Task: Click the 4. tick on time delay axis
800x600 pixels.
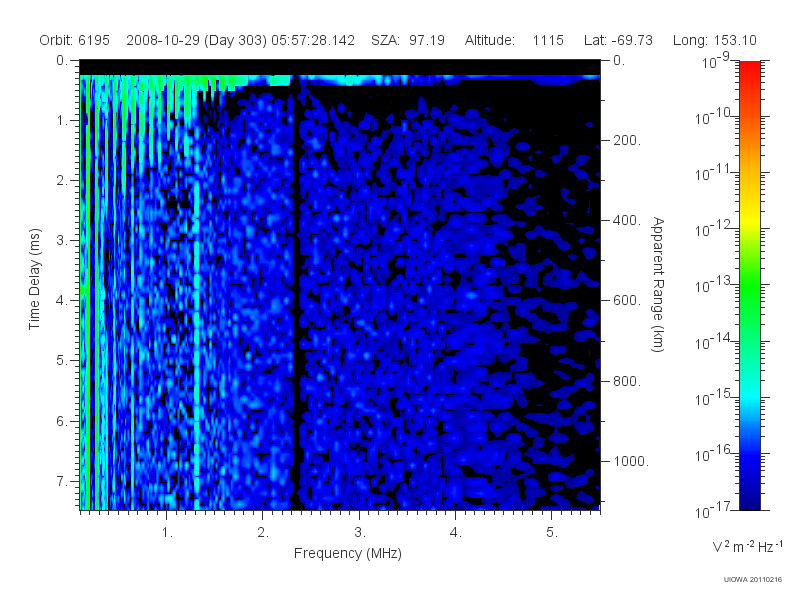Action: tap(62, 301)
